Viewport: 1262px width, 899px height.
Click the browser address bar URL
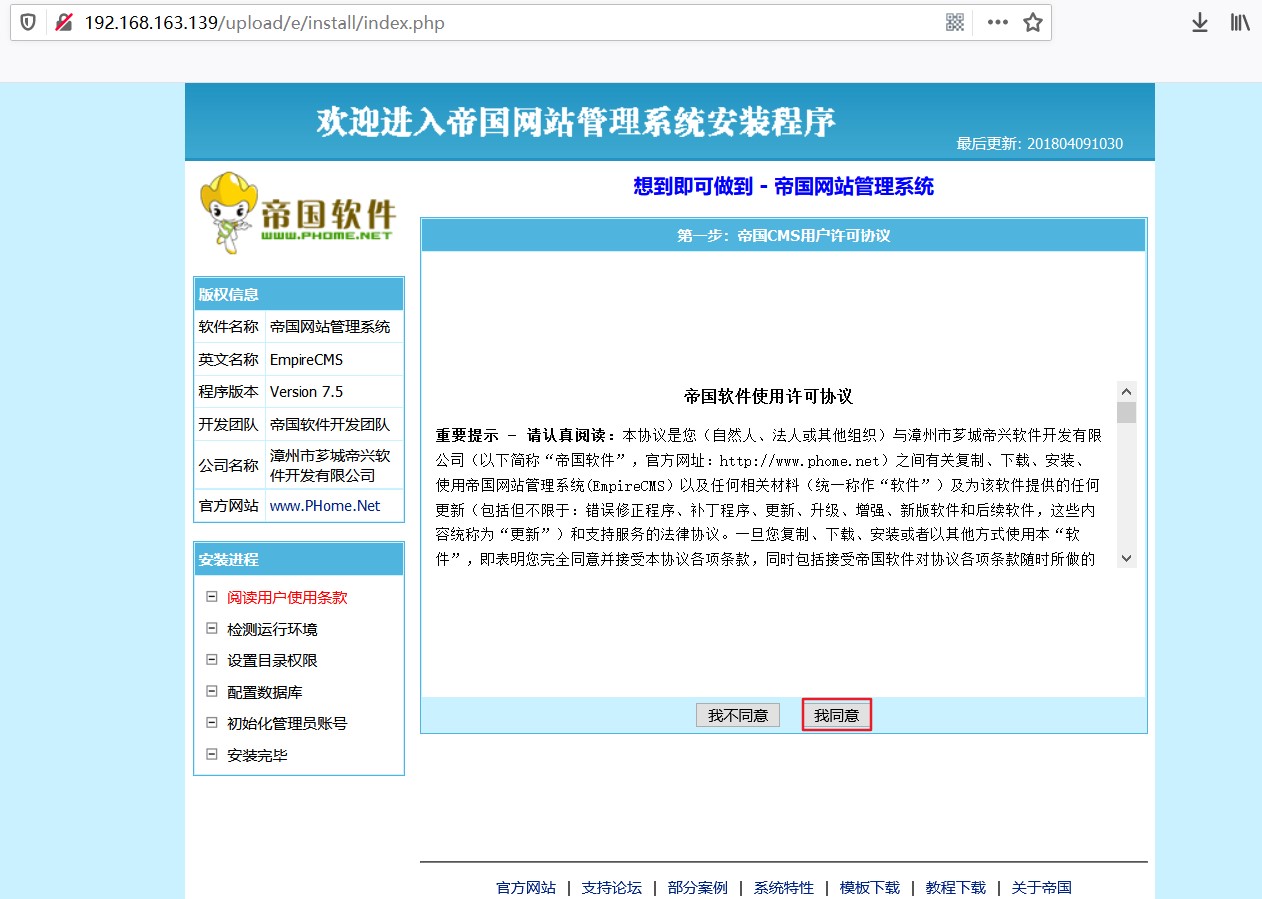click(x=265, y=22)
